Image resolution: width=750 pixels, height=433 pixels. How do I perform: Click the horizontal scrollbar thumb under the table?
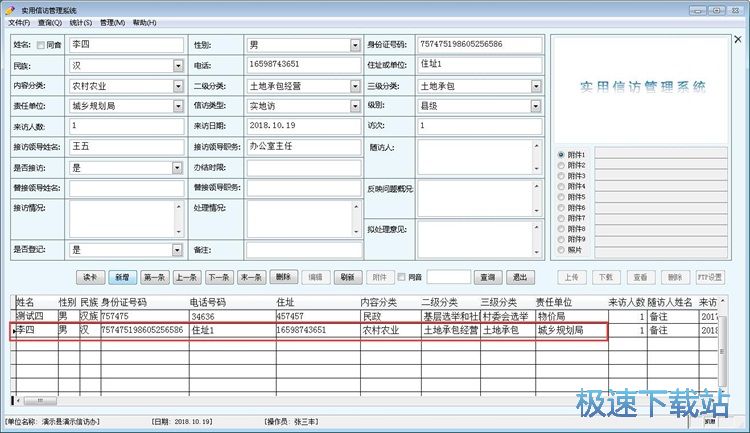pyautogui.click(x=40, y=400)
